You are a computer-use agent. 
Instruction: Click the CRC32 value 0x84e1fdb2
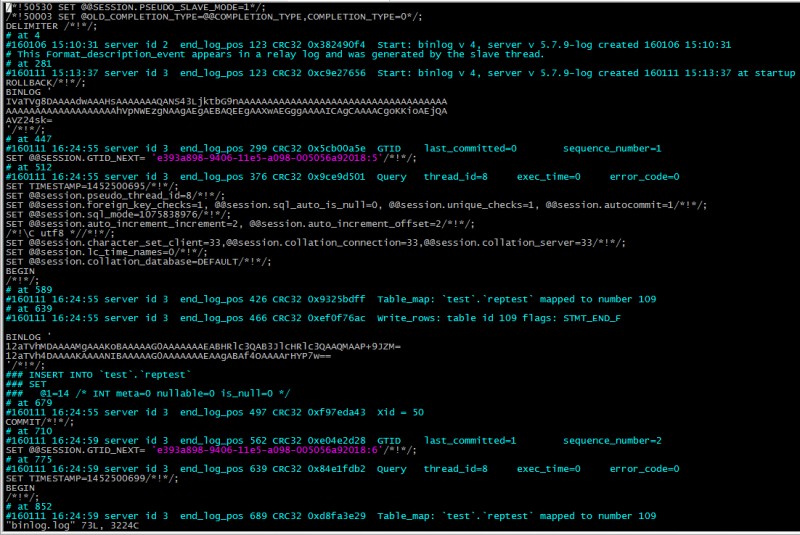tap(336, 469)
